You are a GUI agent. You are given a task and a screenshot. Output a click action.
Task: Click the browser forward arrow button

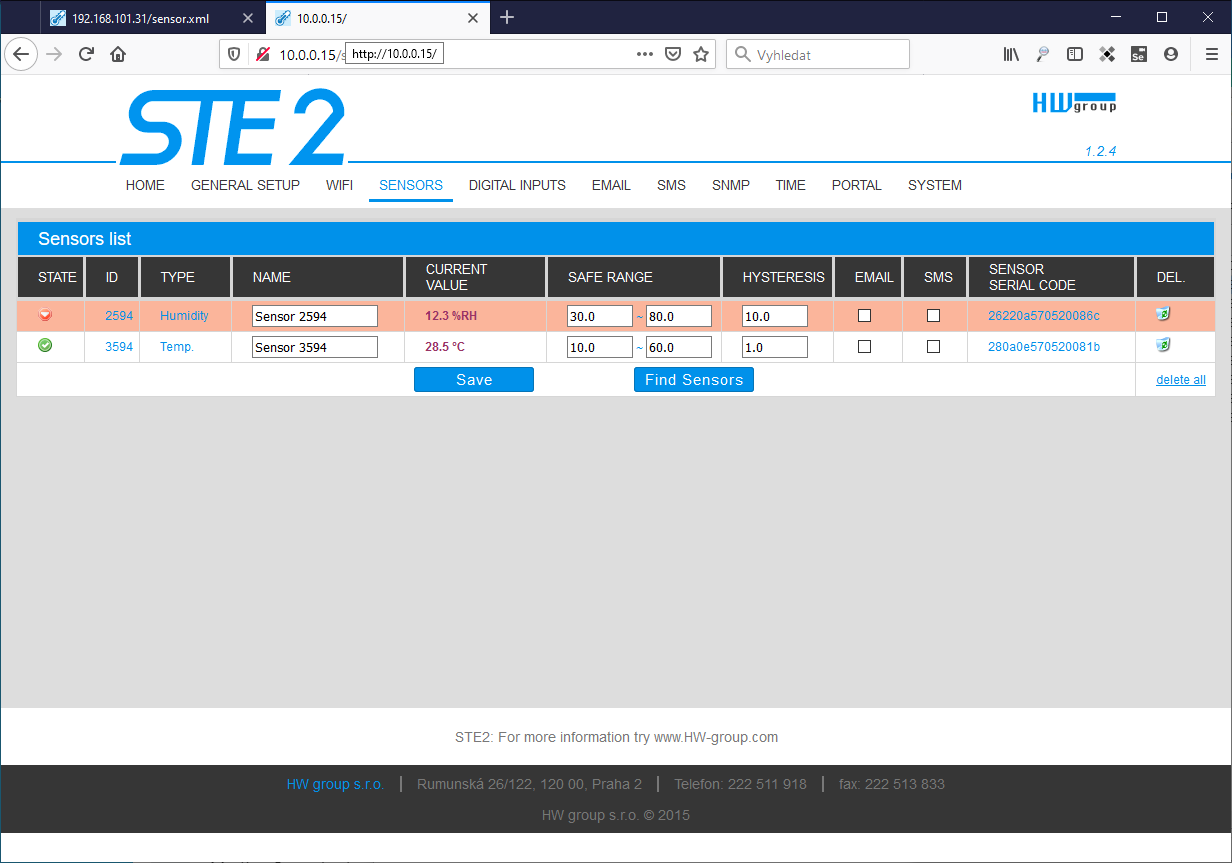(x=55, y=55)
